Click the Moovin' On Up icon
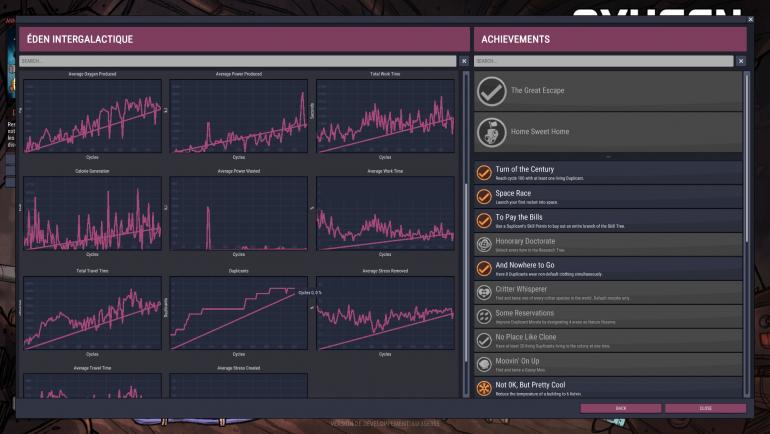Screen dimensions: 770x434 point(484,364)
